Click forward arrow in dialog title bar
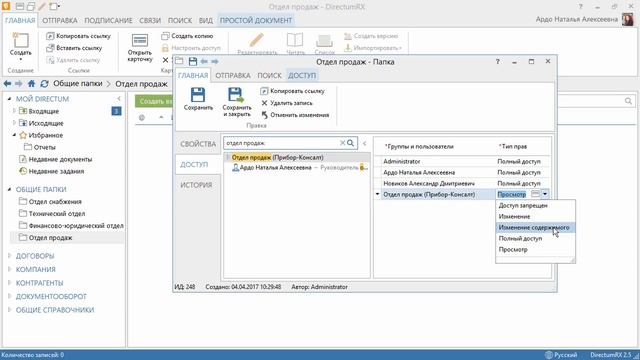This screenshot has height=360, width=640. 215,62
